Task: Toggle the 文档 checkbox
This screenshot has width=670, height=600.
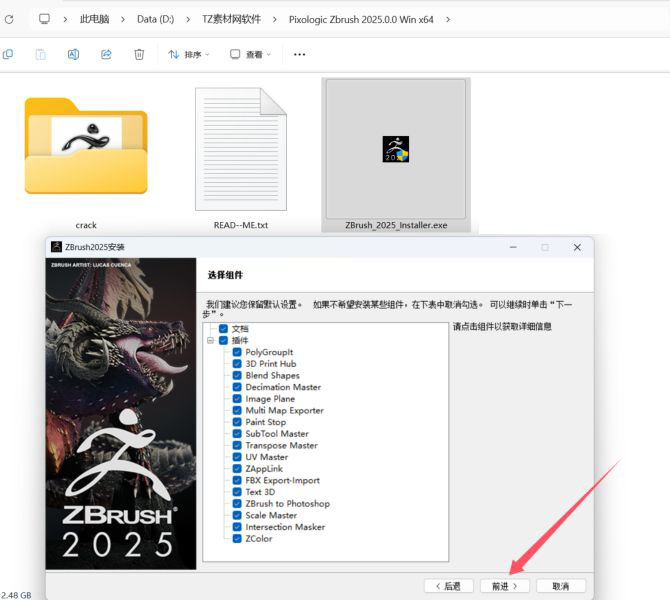Action: pos(223,329)
